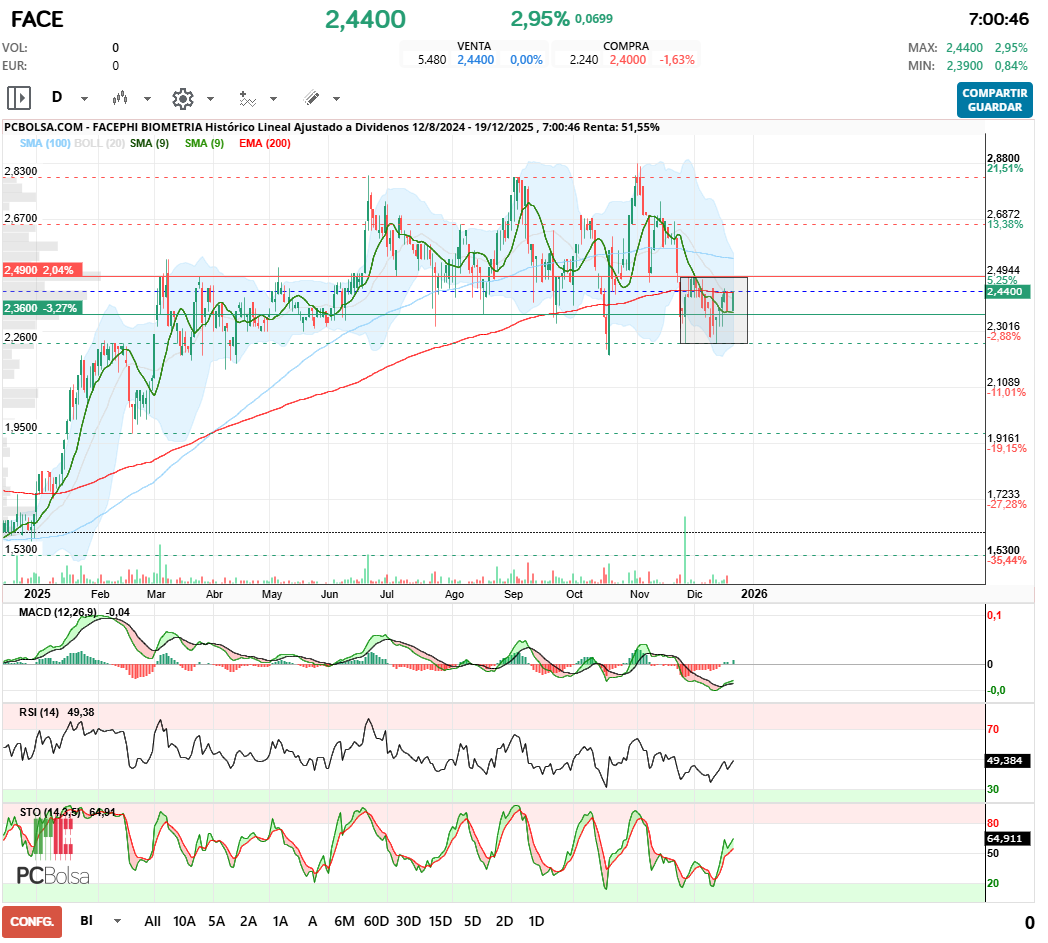The width and height of the screenshot is (1048, 943).
Task: Open the add indicators icon
Action: pyautogui.click(x=247, y=98)
